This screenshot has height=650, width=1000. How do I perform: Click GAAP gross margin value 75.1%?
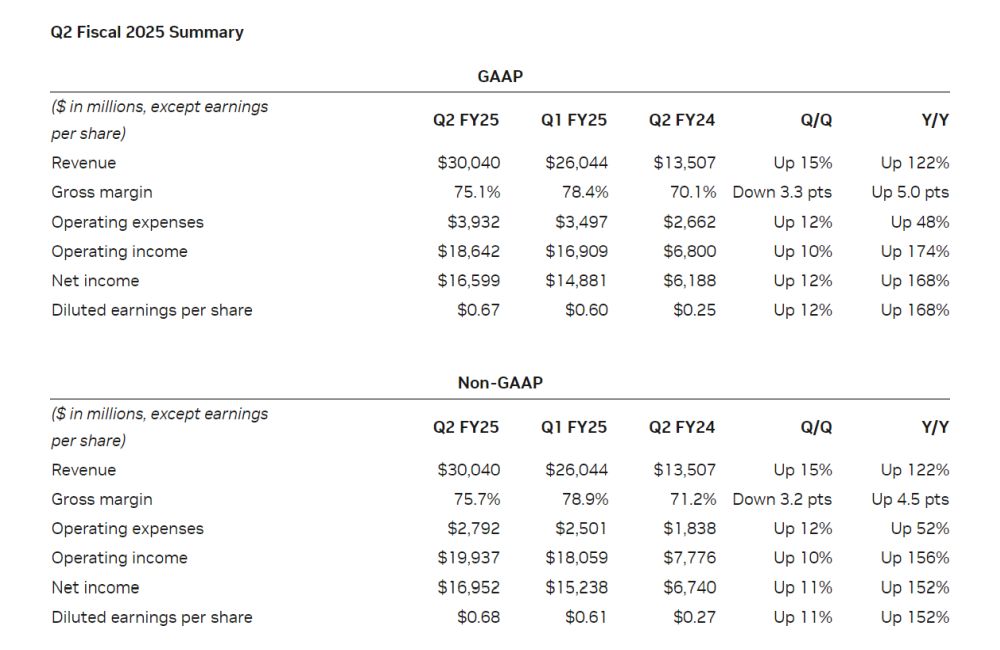click(477, 192)
